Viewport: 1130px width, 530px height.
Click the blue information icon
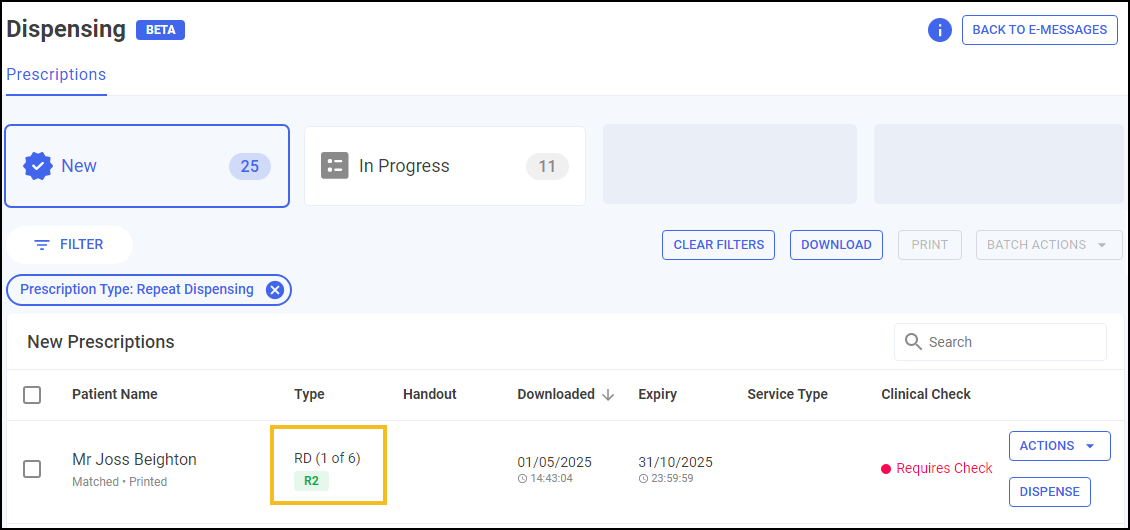point(939,30)
